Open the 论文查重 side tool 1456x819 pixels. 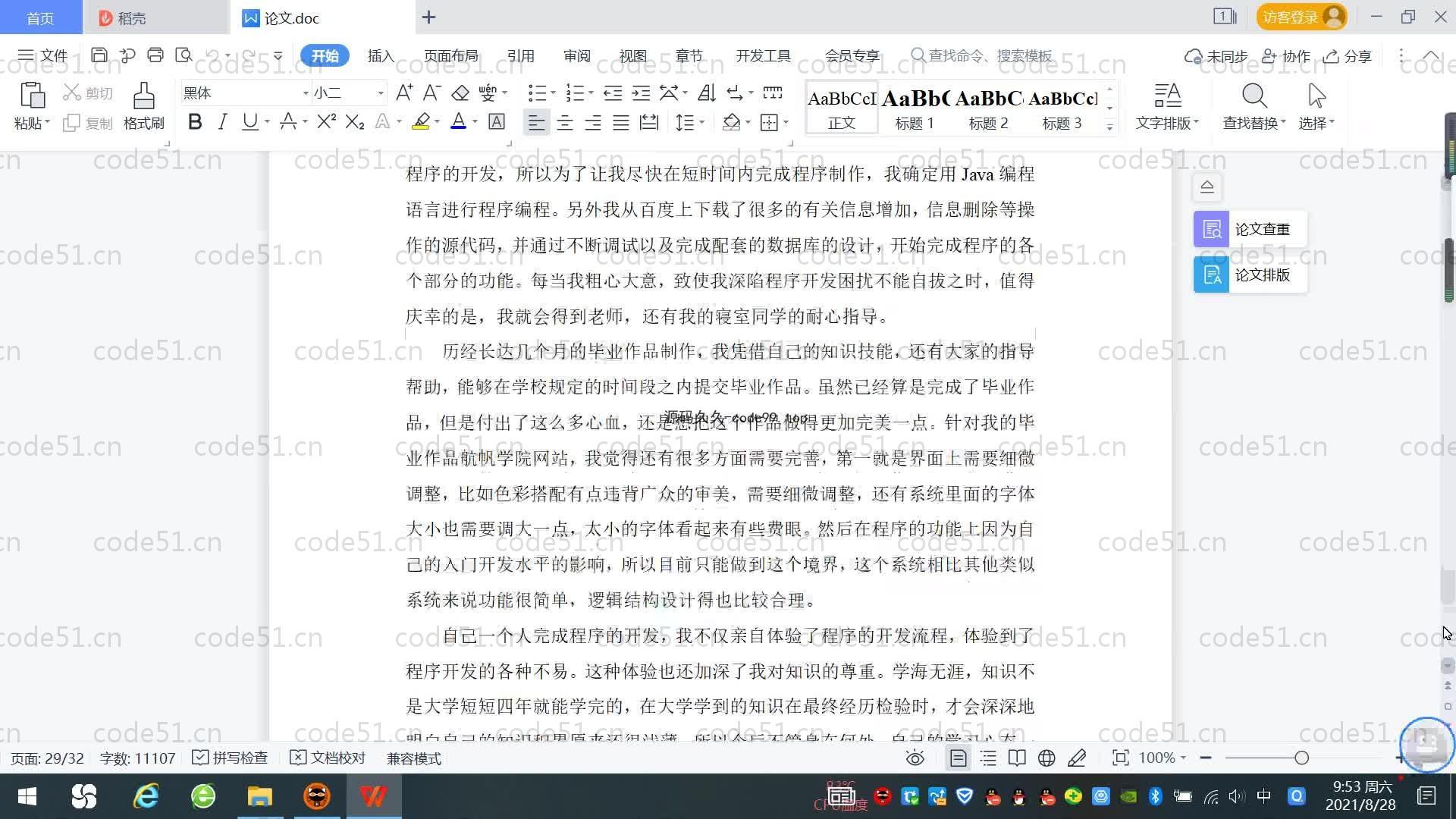coord(1250,229)
